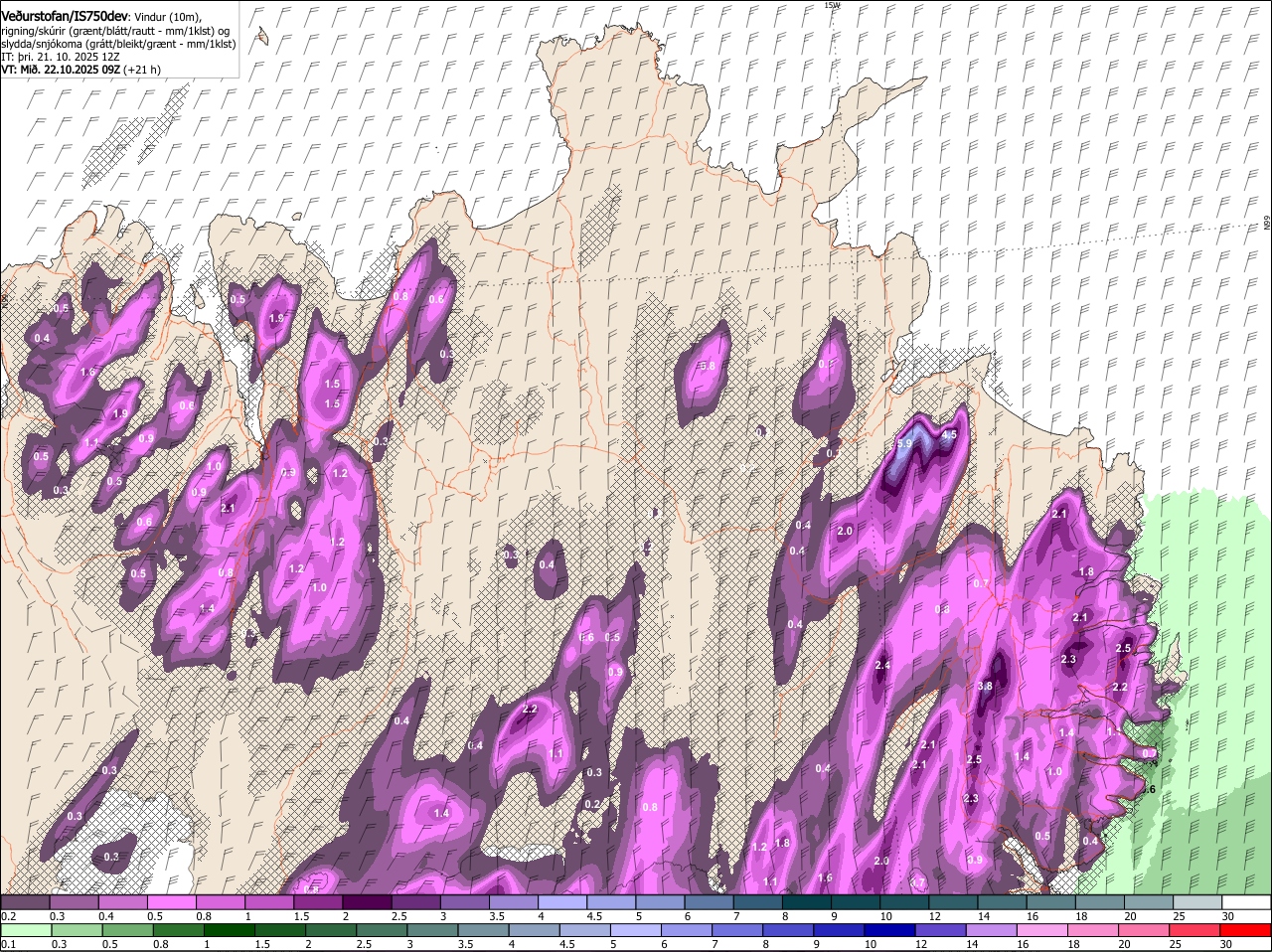
Task: Select the dusky purple legend swatch labeled 0.2
Action: (26, 902)
